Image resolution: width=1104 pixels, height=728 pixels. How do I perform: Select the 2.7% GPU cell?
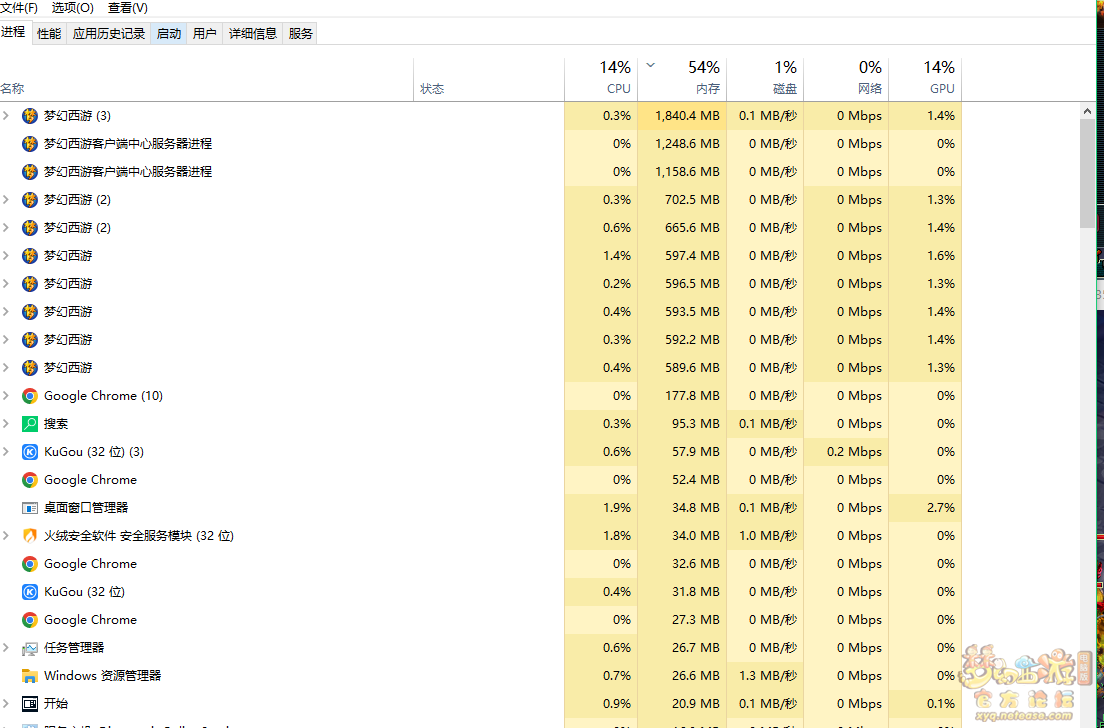coord(924,508)
